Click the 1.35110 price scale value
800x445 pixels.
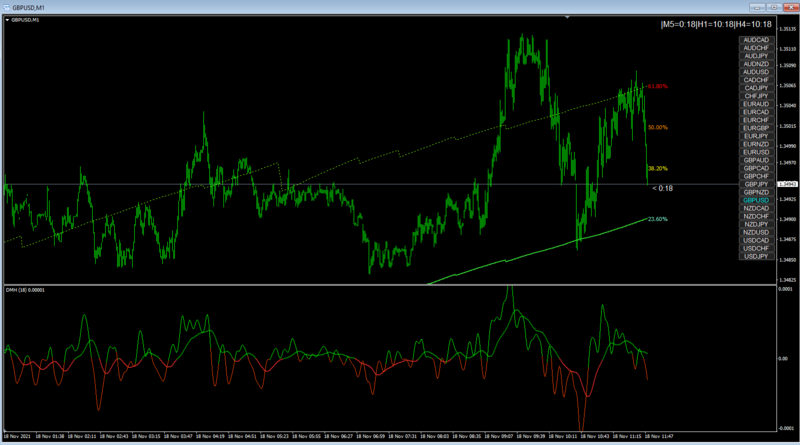point(788,49)
